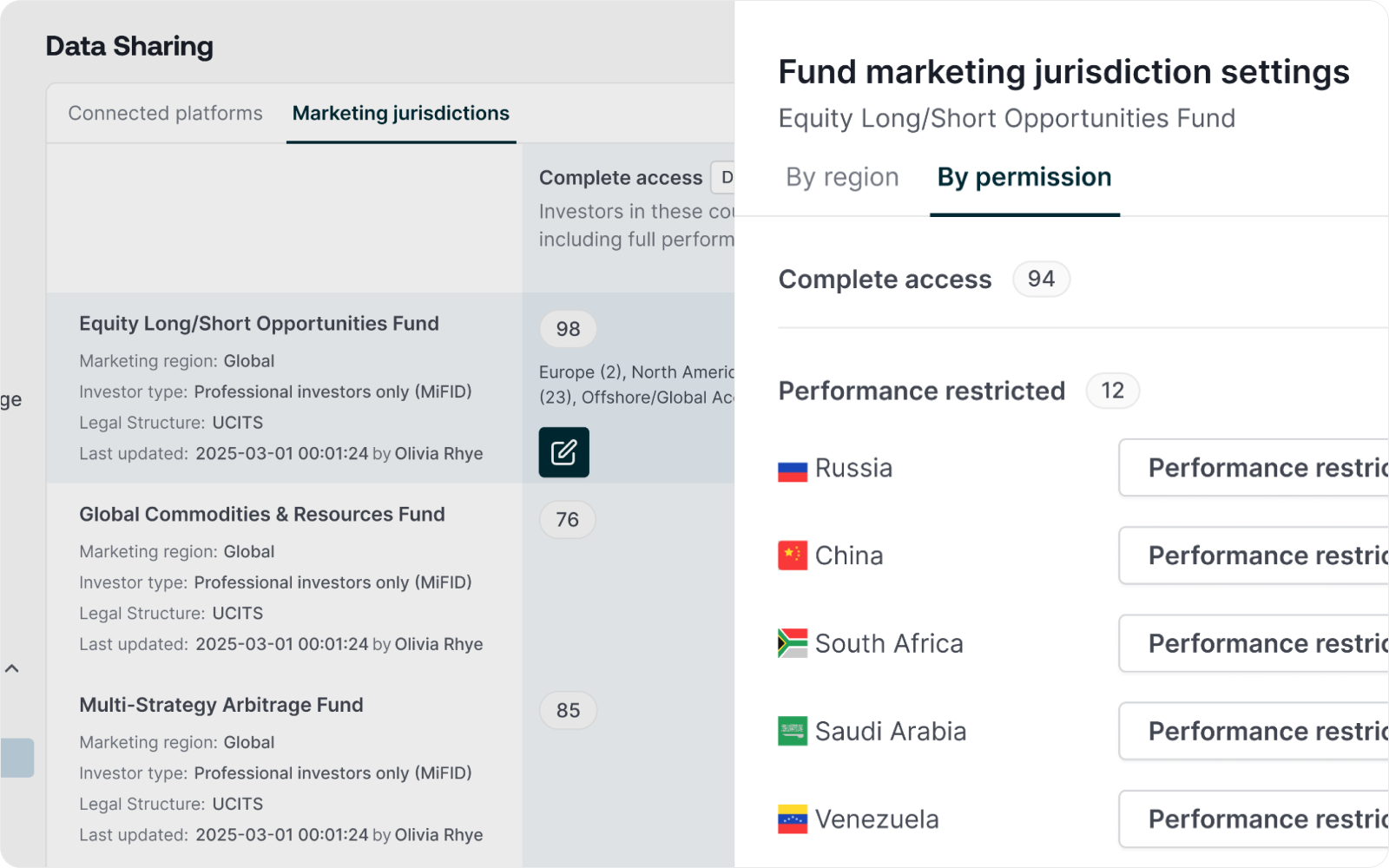Select the Marketing jurisdictions tab
Viewport: 1389px width, 868px height.
(x=400, y=114)
